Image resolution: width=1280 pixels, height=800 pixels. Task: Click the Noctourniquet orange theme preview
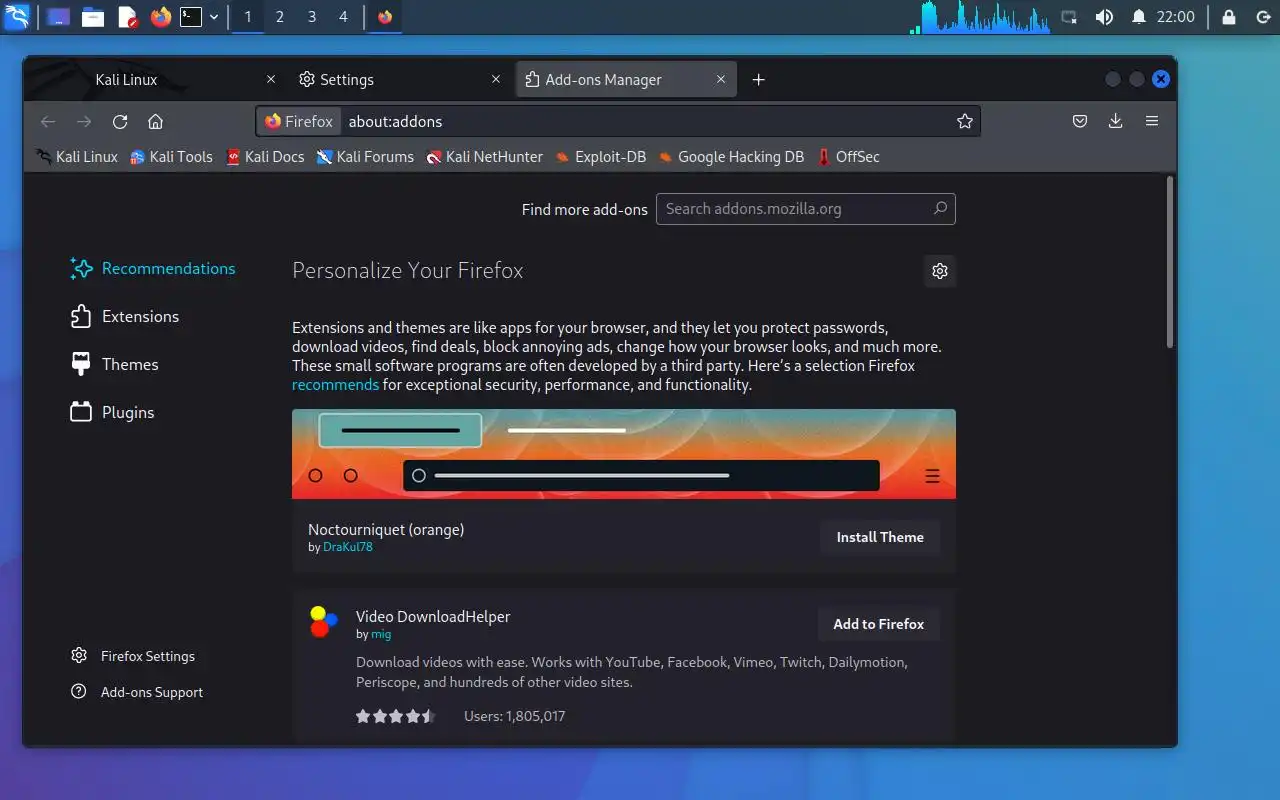coord(624,454)
